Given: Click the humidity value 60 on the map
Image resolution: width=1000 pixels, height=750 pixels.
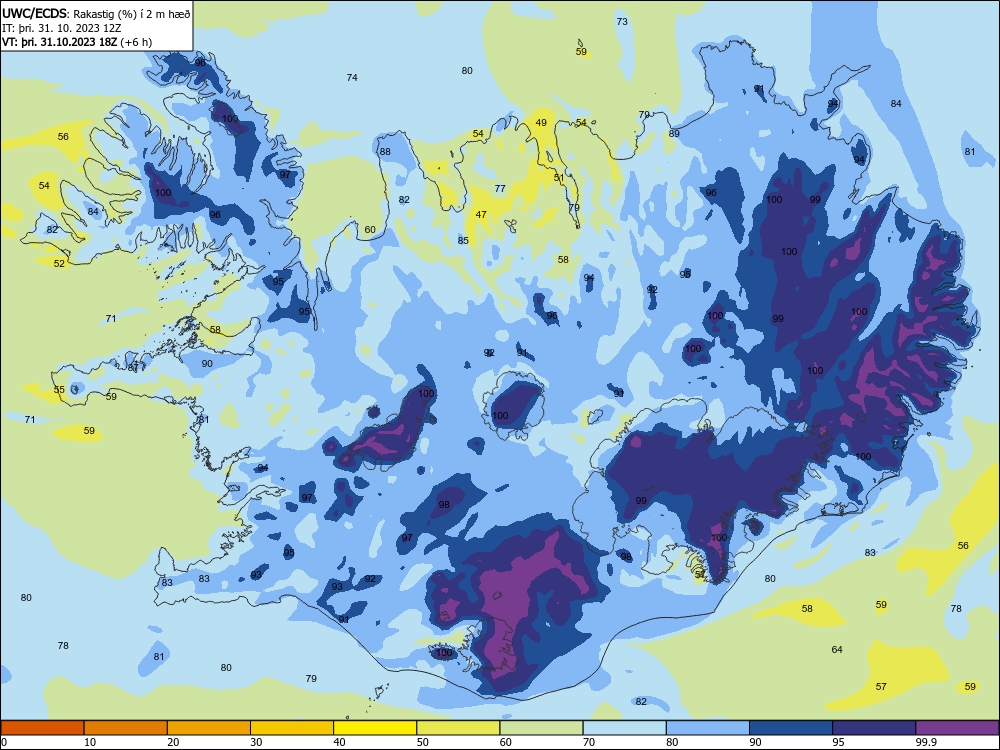Looking at the screenshot, I should pos(370,230).
